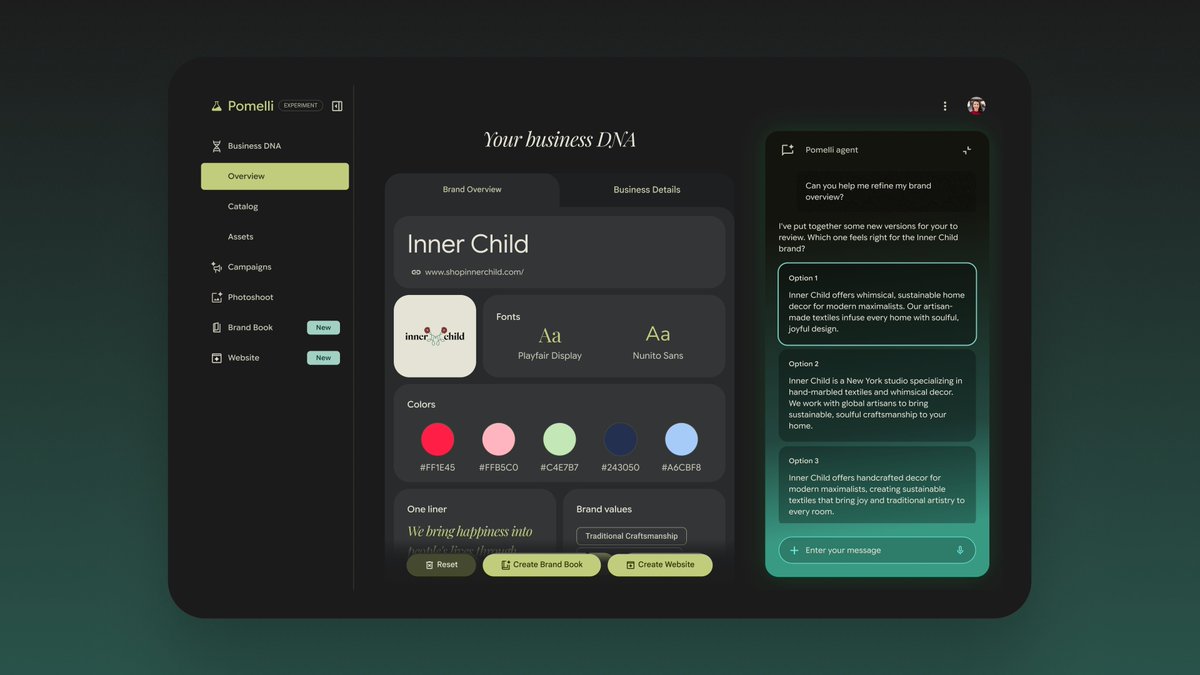
Task: Click the plus attachment icon in chat
Action: (x=794, y=550)
